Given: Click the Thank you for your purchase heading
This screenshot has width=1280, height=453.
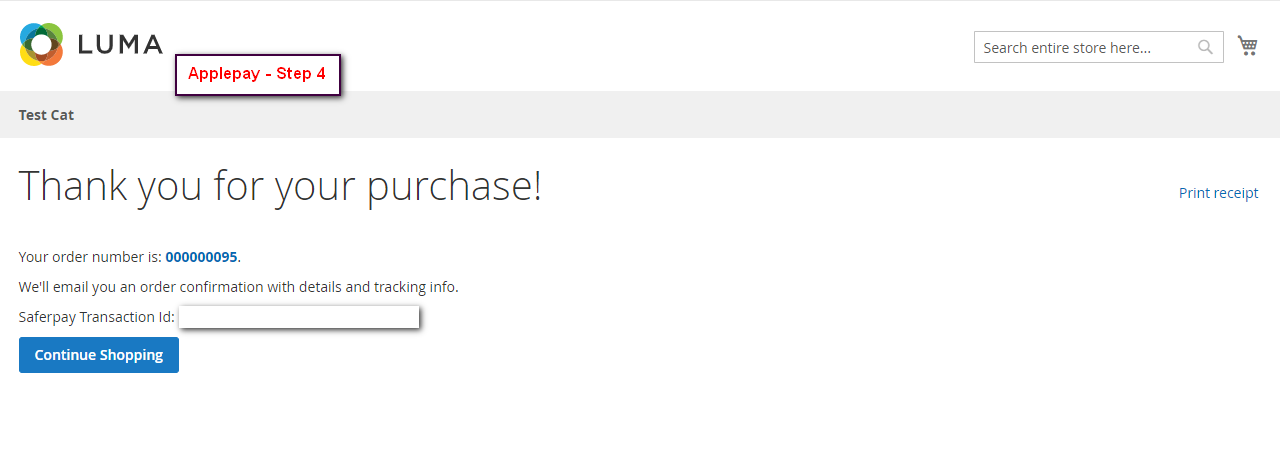Looking at the screenshot, I should pyautogui.click(x=280, y=187).
